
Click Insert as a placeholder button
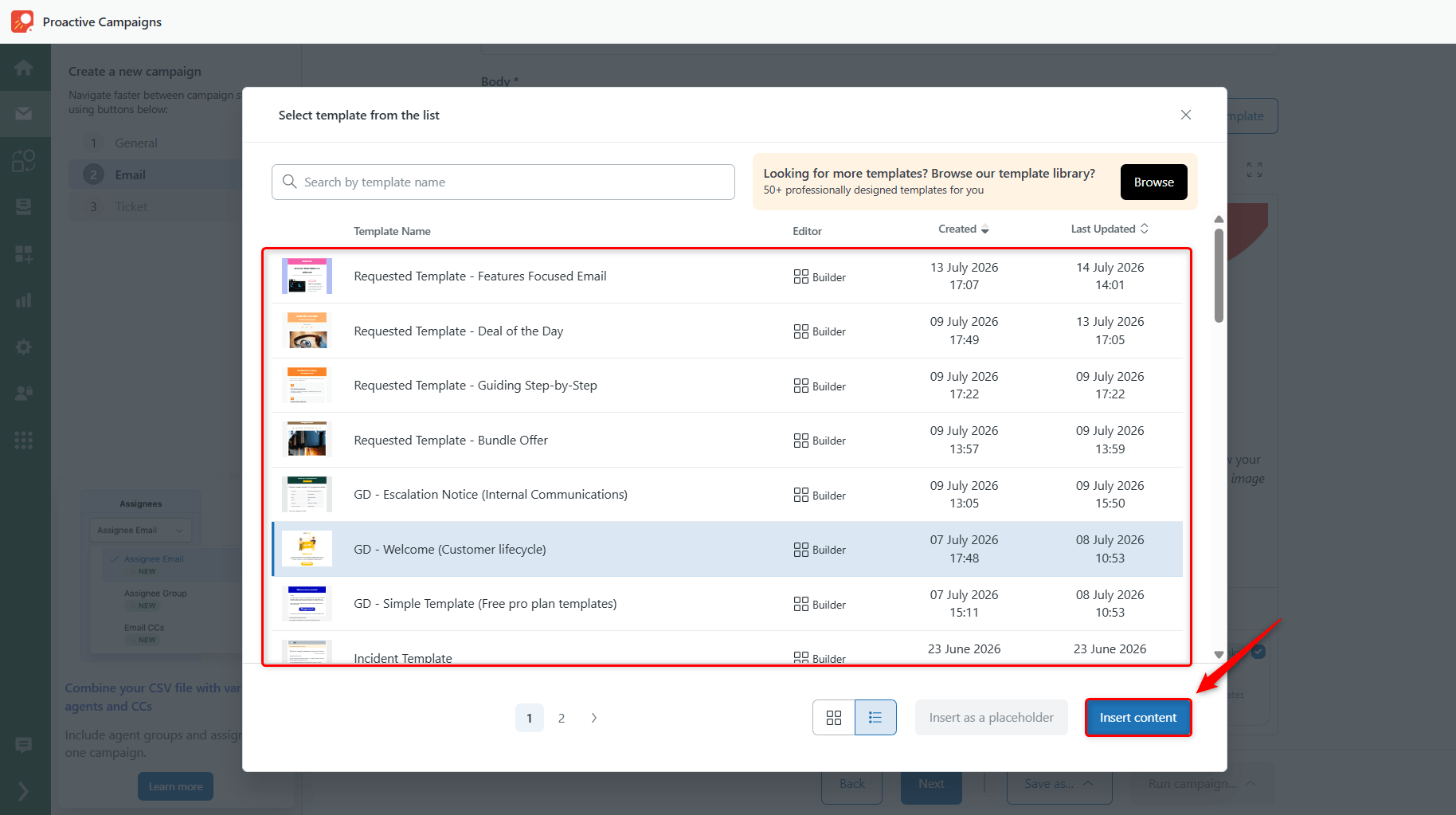coord(991,718)
